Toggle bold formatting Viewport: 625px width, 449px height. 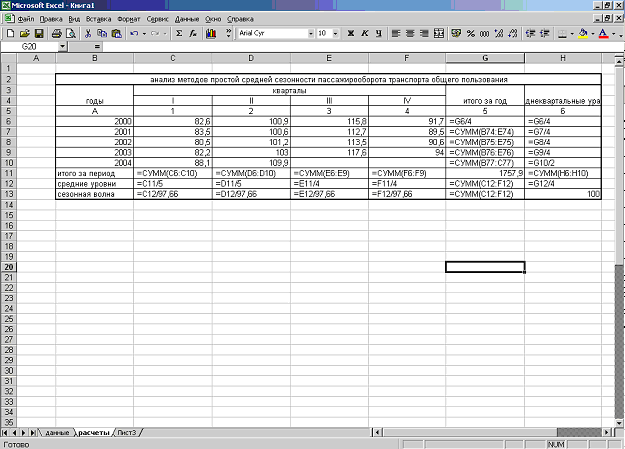point(348,33)
